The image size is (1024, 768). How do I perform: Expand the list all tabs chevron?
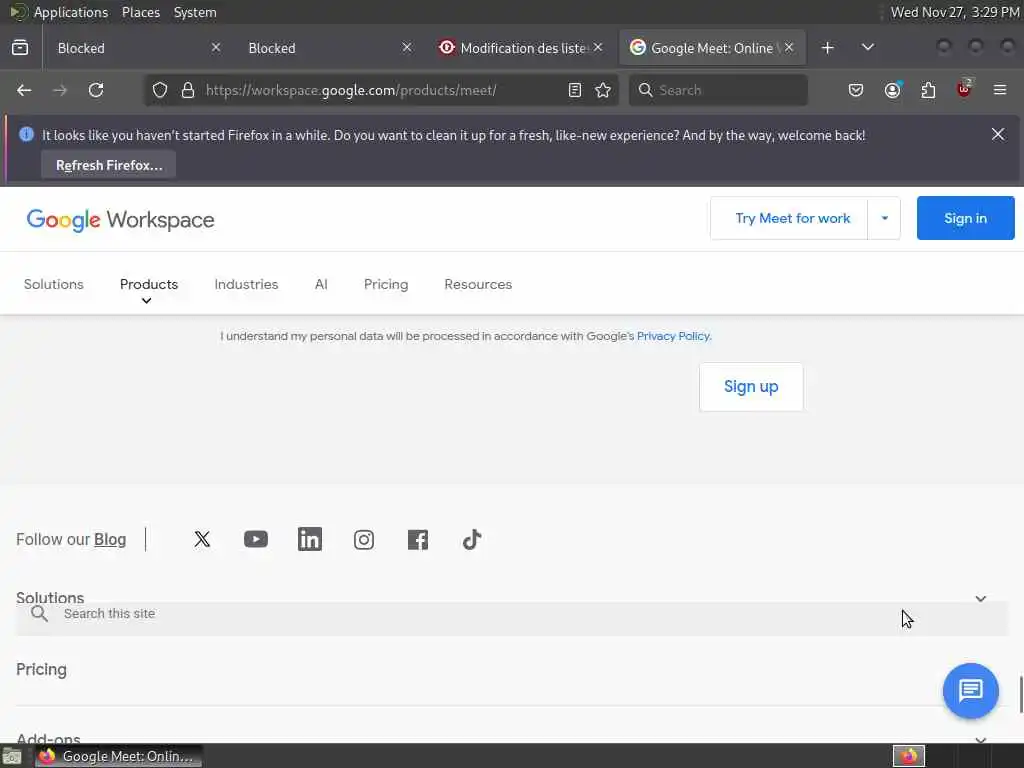coord(867,48)
